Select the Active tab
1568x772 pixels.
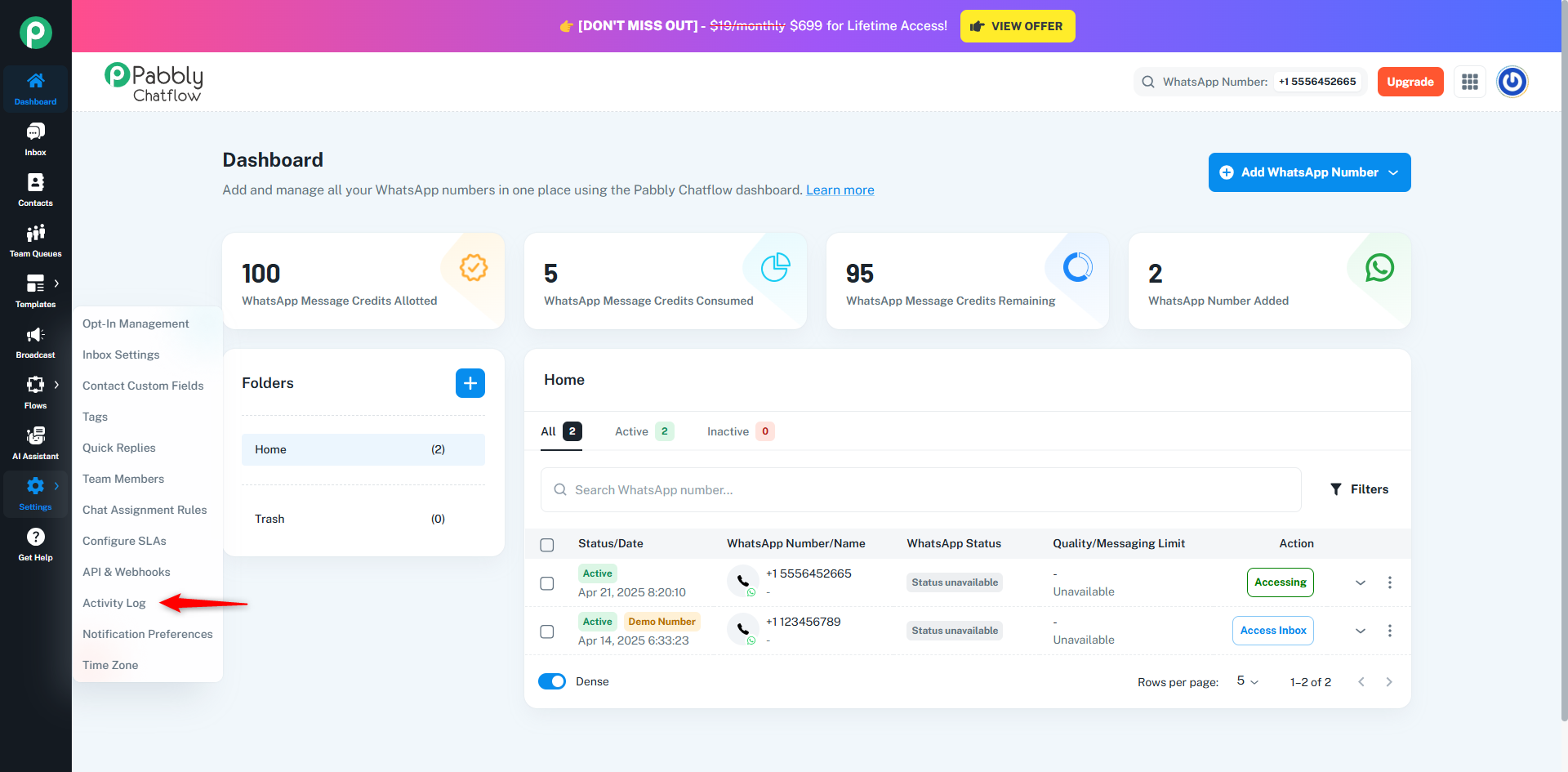[644, 431]
